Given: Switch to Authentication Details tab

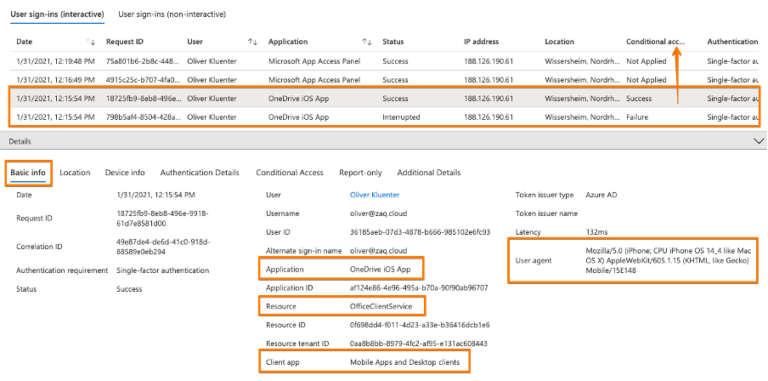Looking at the screenshot, I should click(200, 172).
